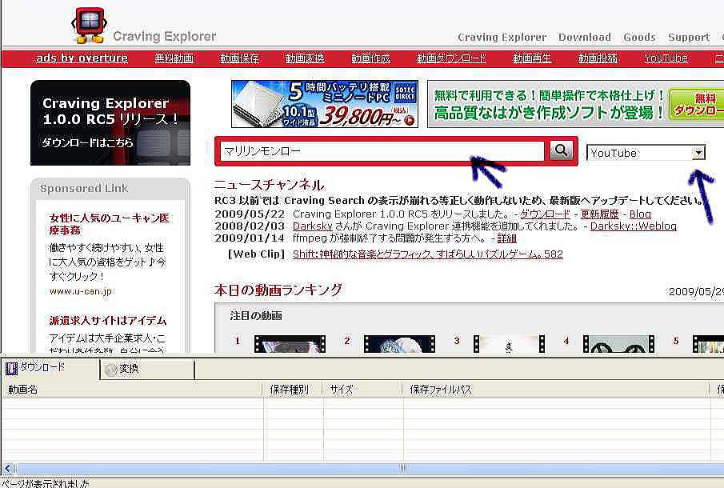The height and width of the screenshot is (488, 724).
Task: Click the 注目の動画 label
Action: pyautogui.click(x=256, y=316)
